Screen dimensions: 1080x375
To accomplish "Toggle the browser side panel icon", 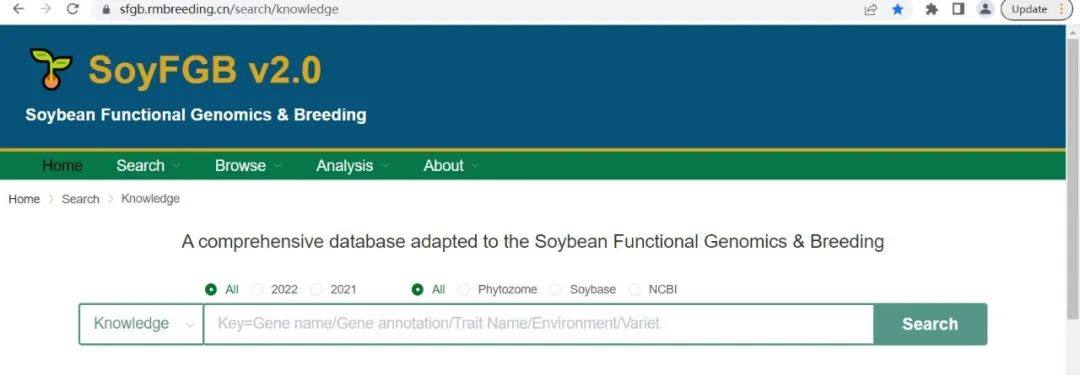I will (958, 9).
